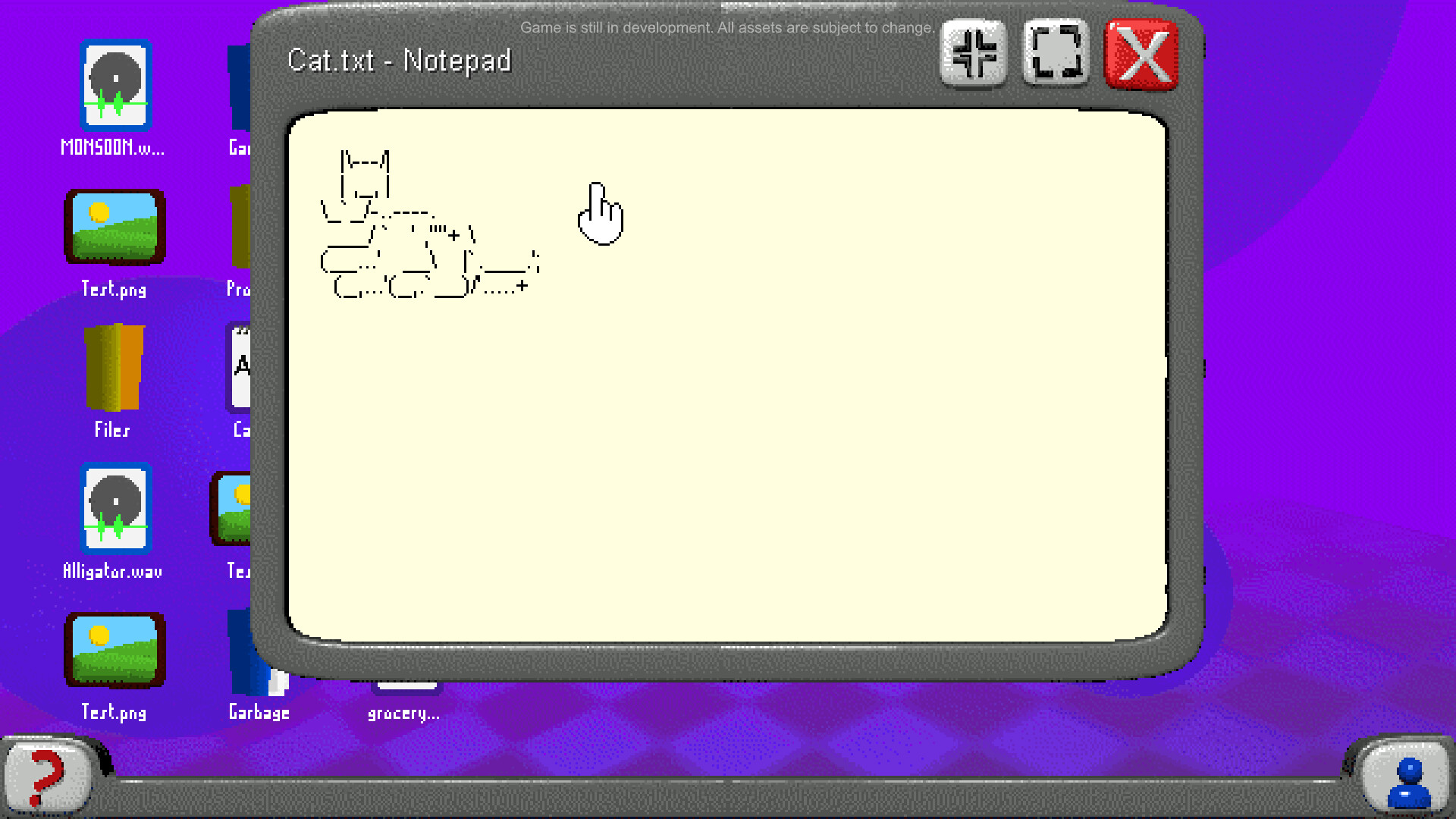This screenshot has height=819, width=1456.
Task: Open Test.png below MONSOON.wav
Action: point(115,227)
